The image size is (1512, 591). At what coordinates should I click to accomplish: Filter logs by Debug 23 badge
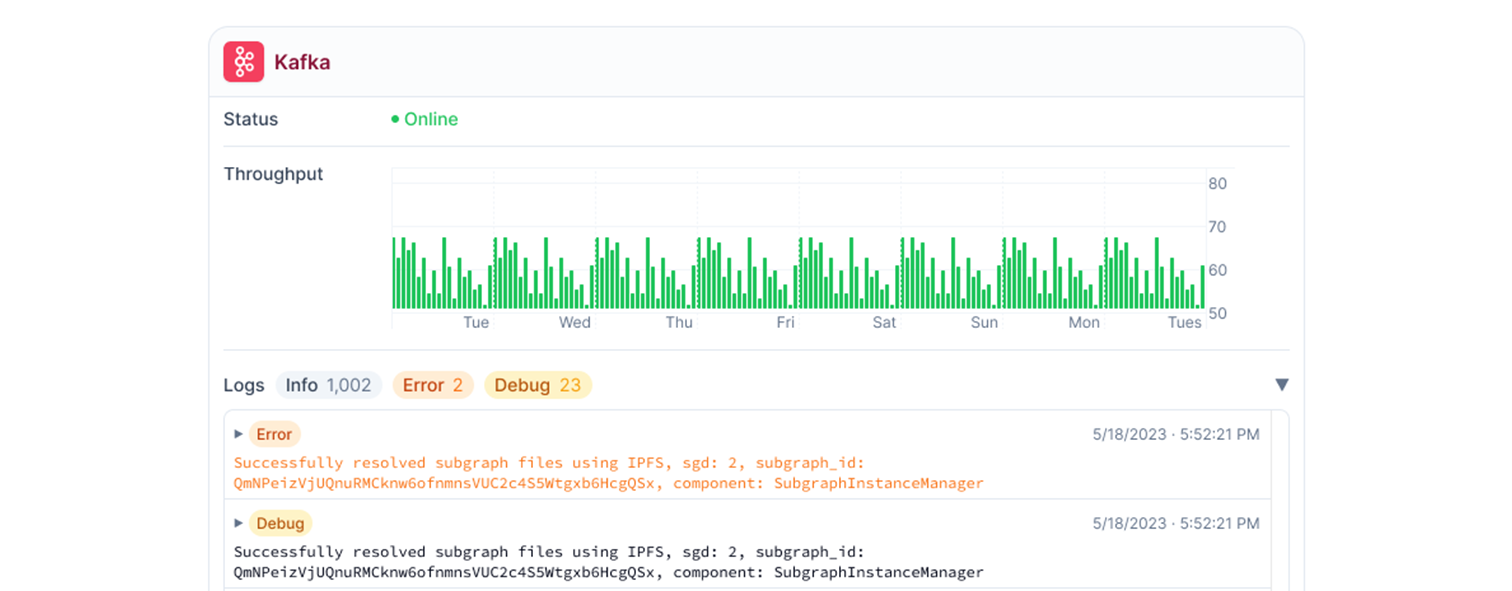[537, 385]
